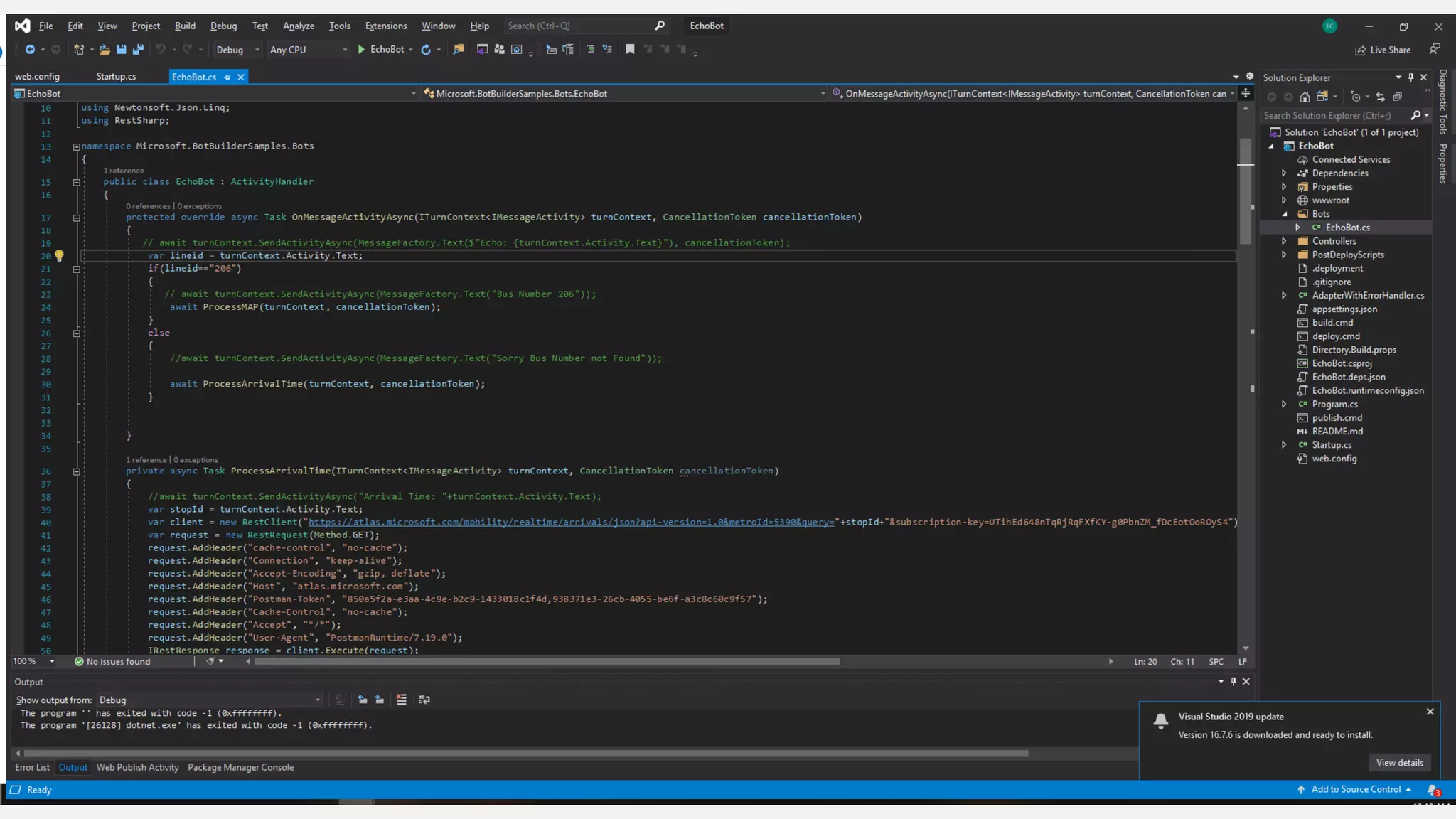The width and height of the screenshot is (1456, 819).
Task: Click Solution Explorer Home icon
Action: [x=1305, y=97]
